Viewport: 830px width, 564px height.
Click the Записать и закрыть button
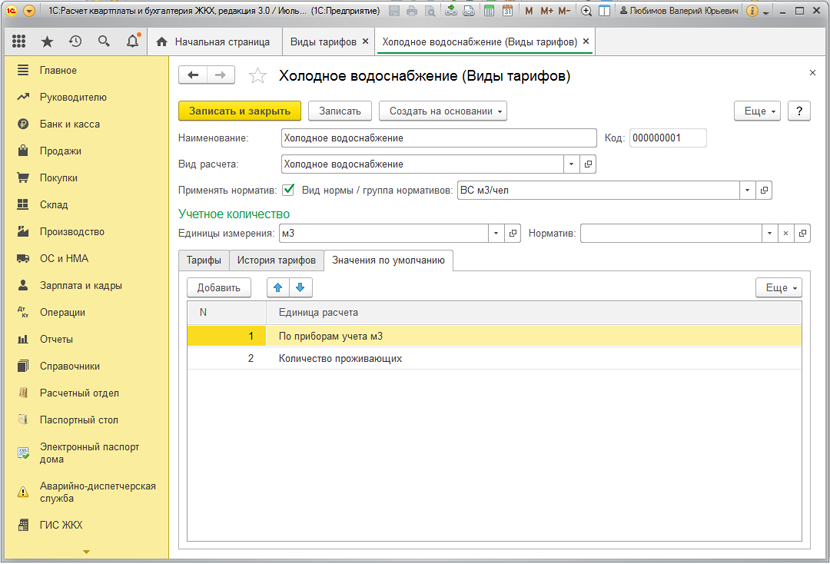pyautogui.click(x=239, y=111)
